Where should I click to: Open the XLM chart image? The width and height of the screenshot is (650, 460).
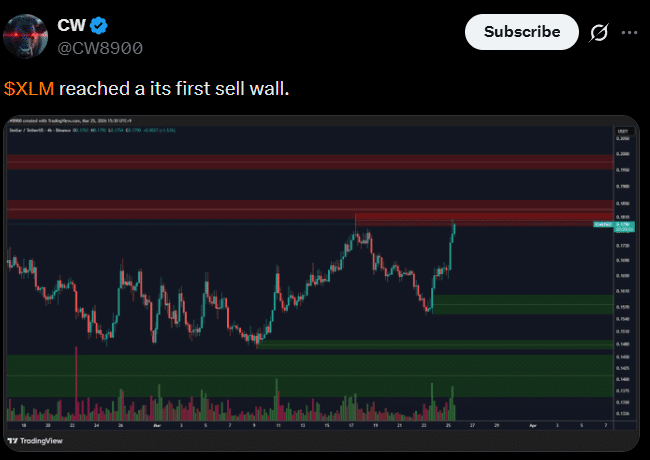(300, 280)
